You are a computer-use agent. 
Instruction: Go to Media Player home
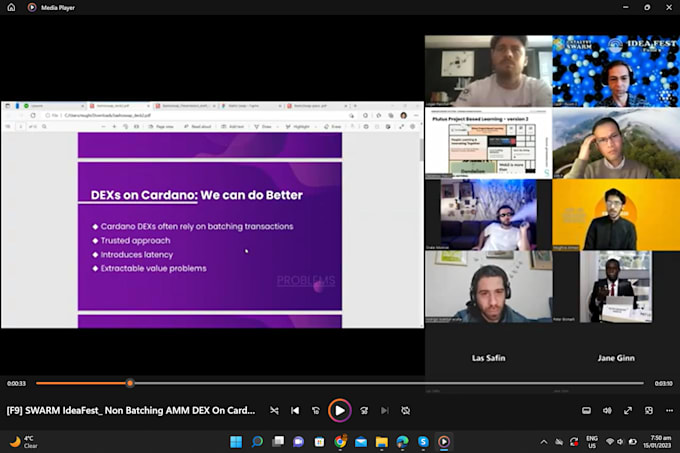11,7
